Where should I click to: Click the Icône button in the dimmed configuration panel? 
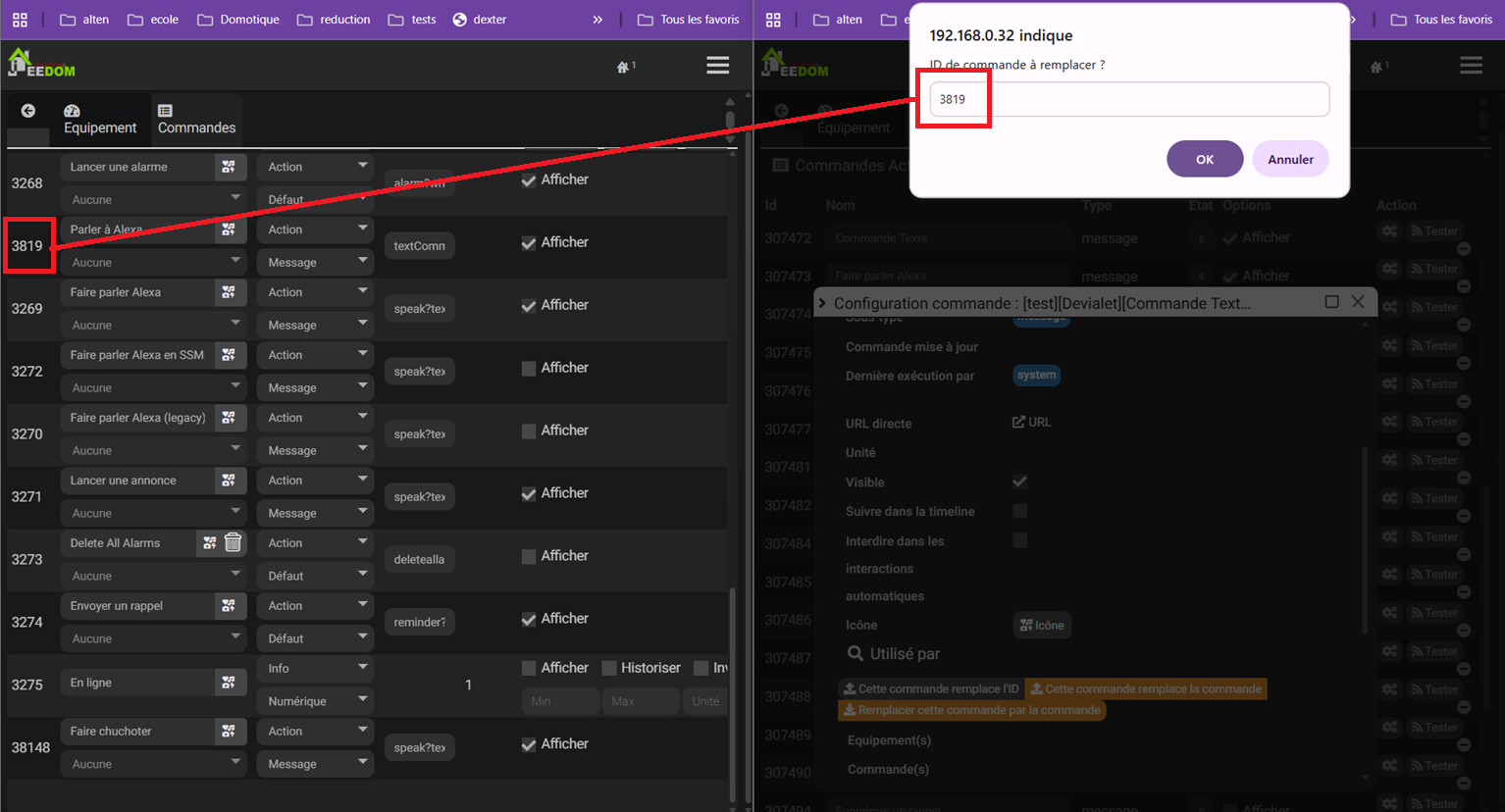(1042, 626)
